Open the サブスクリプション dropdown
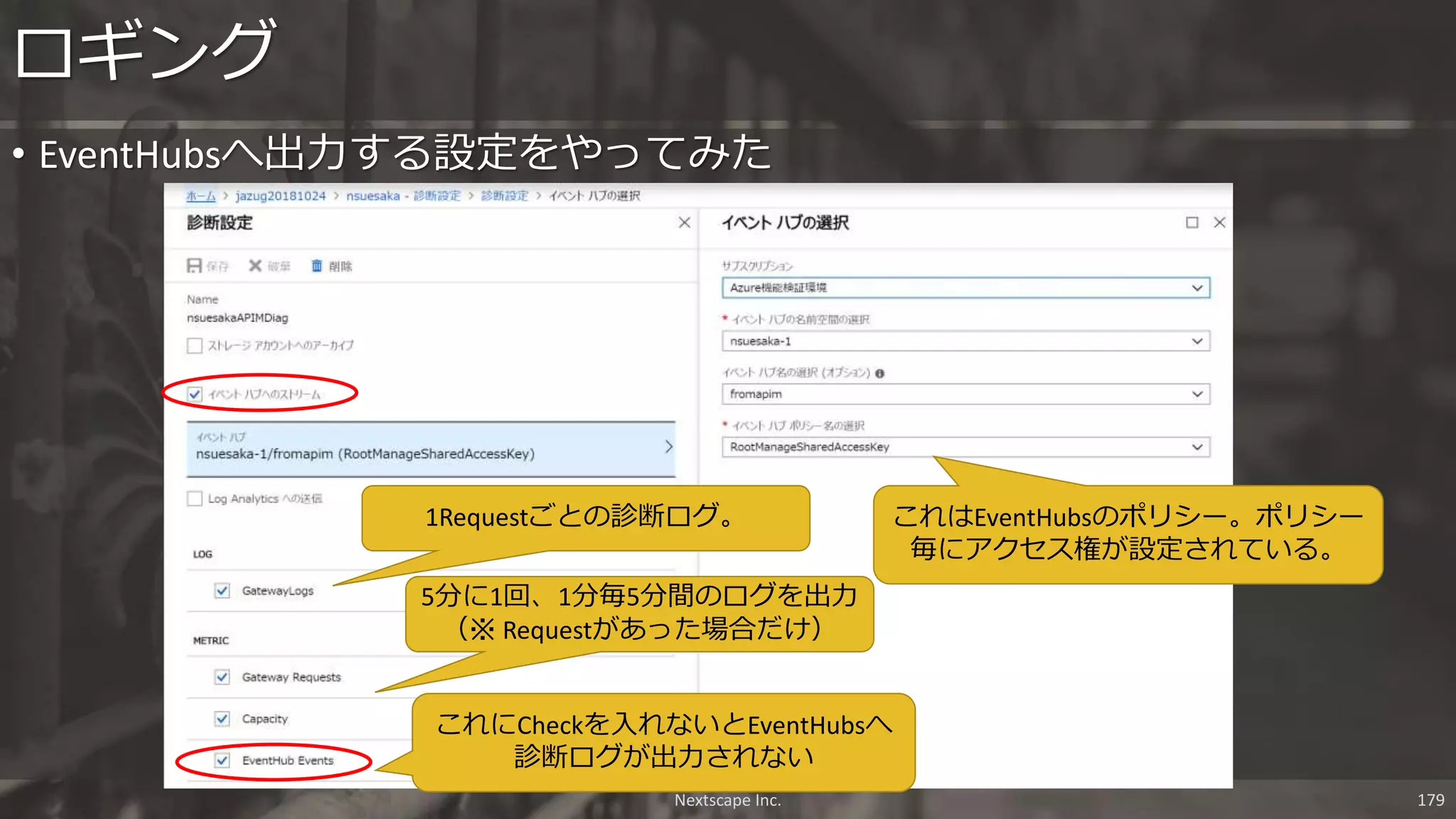The height and width of the screenshot is (819, 1456). pyautogui.click(x=966, y=288)
